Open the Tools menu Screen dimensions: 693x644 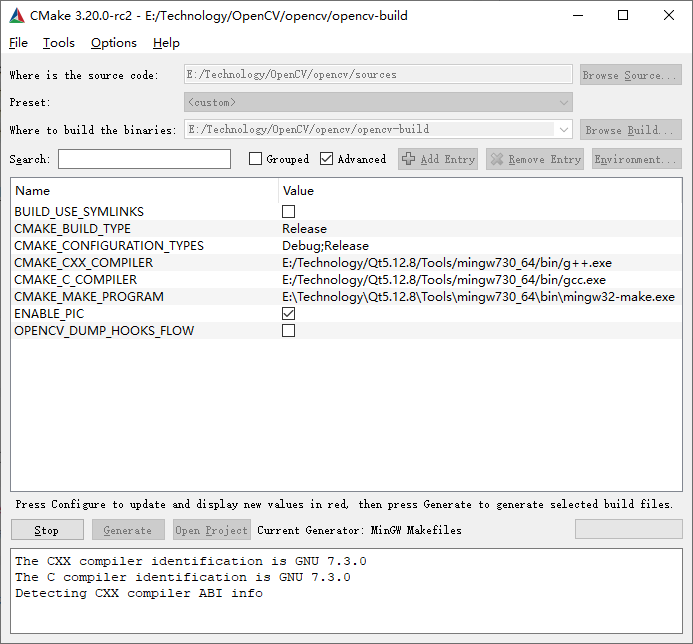point(59,43)
